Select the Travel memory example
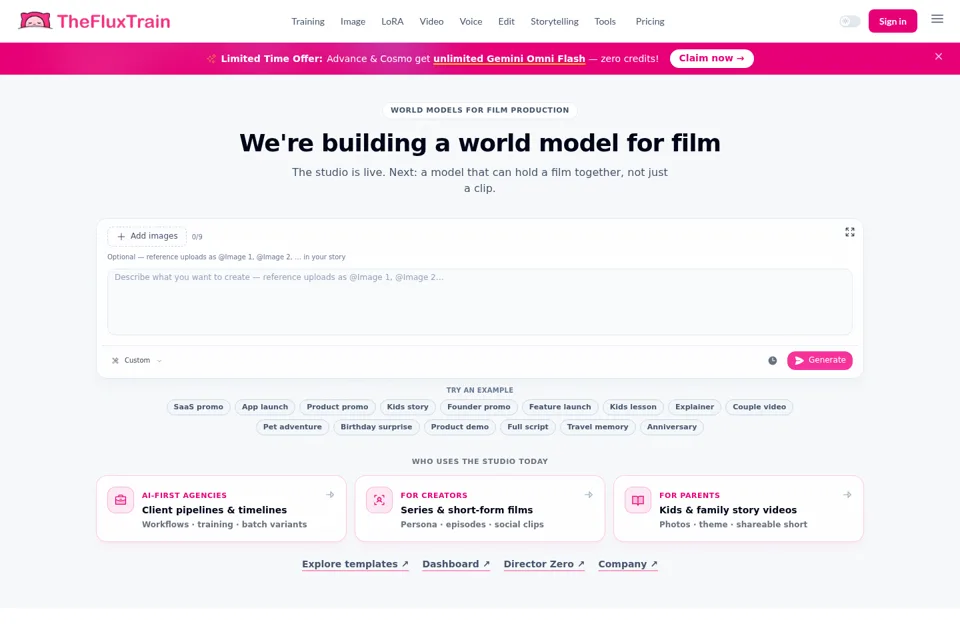This screenshot has height=640, width=960. pyautogui.click(x=598, y=427)
